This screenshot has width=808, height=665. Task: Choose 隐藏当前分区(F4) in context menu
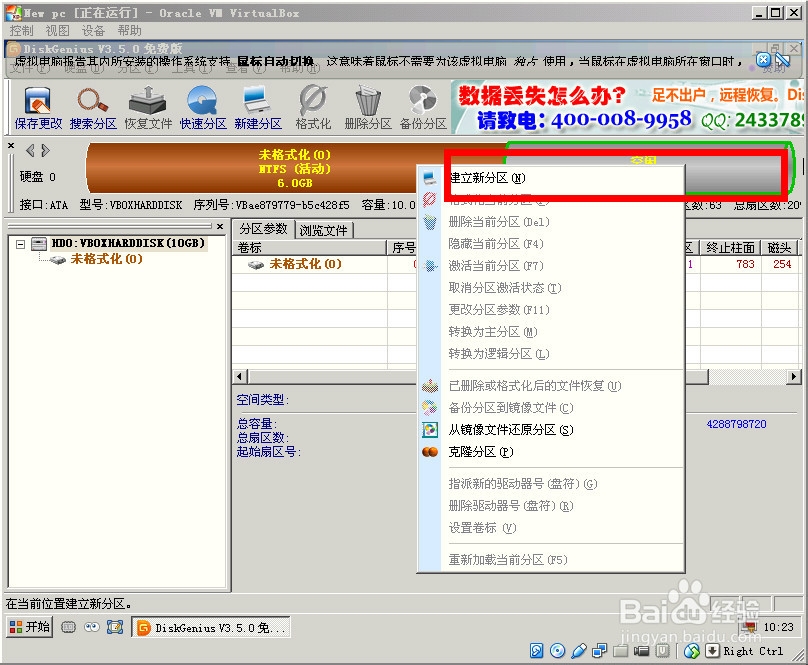coord(551,244)
